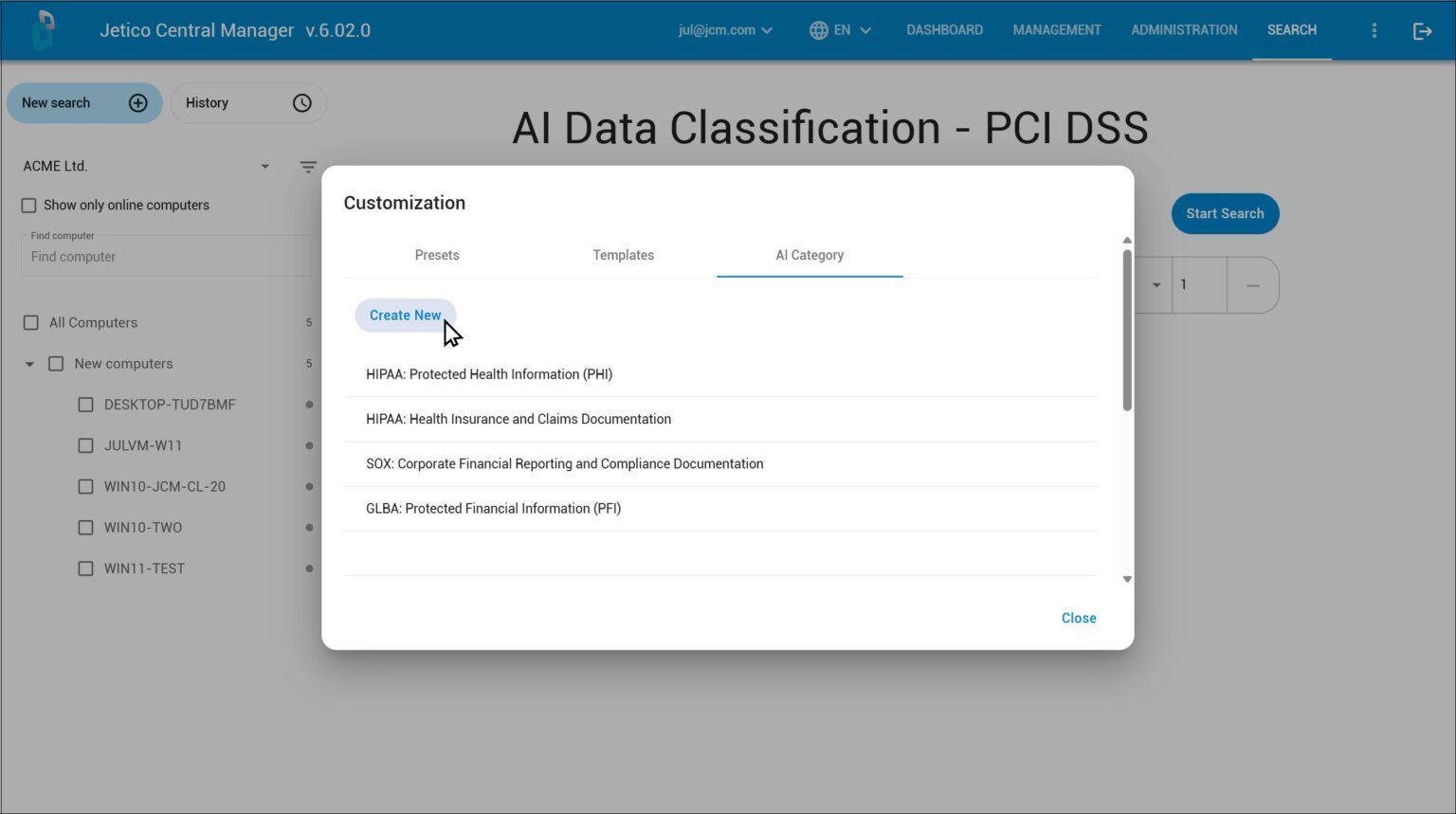Click the Find computer input field

(166, 257)
